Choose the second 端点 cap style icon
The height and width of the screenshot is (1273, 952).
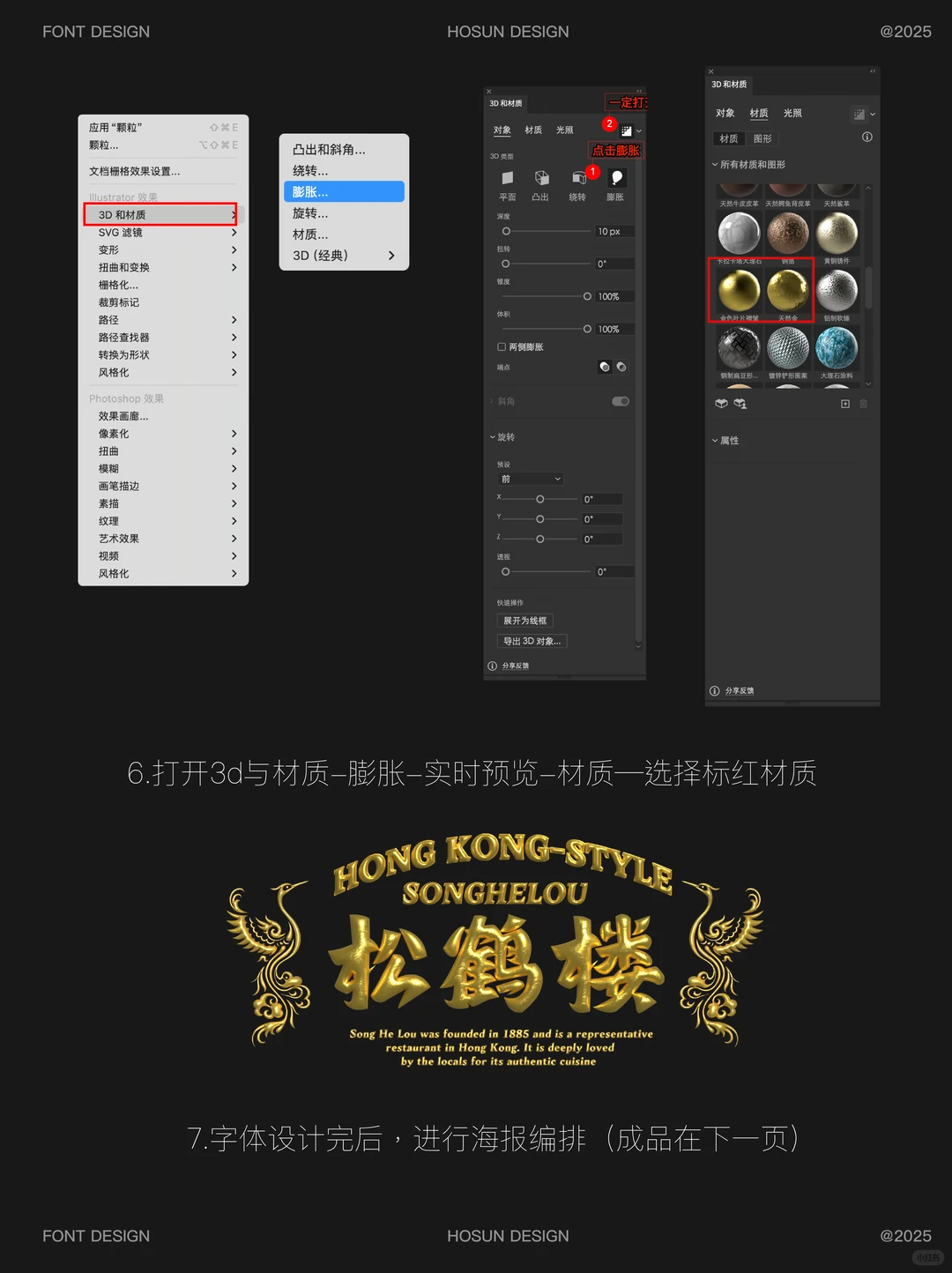[x=621, y=367]
